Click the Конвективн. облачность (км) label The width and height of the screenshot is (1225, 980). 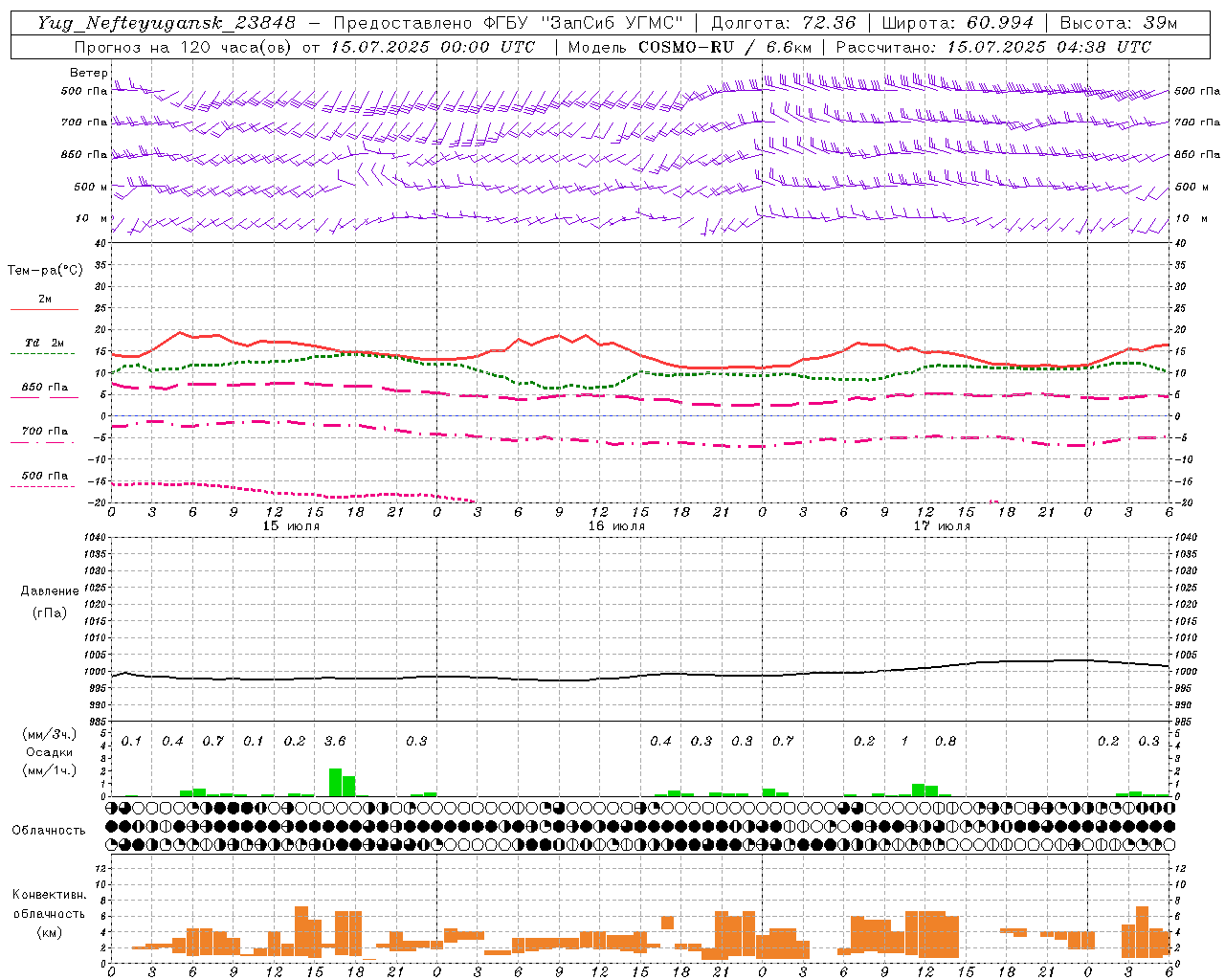49,913
